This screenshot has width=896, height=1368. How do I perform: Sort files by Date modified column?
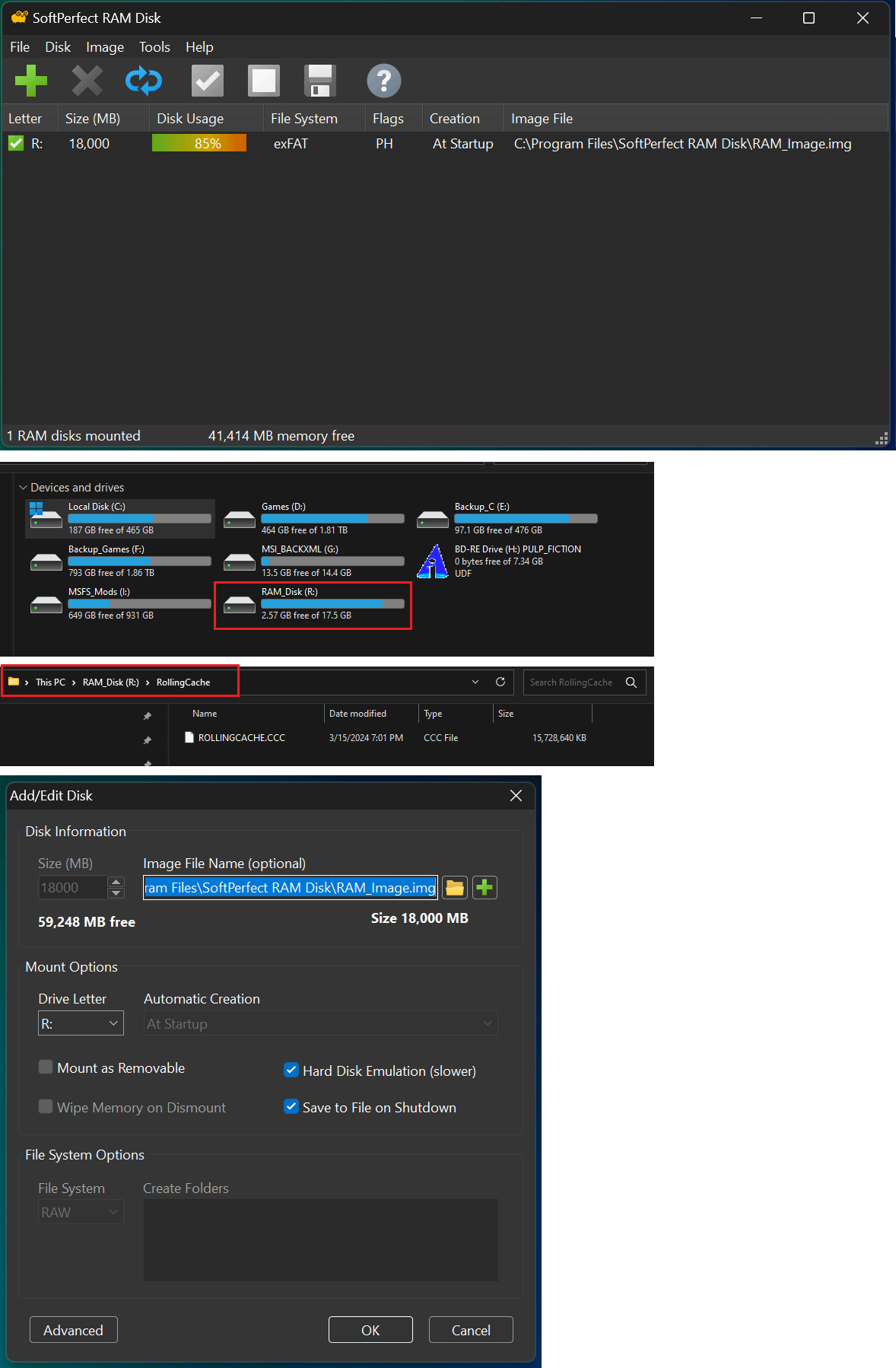tap(371, 714)
